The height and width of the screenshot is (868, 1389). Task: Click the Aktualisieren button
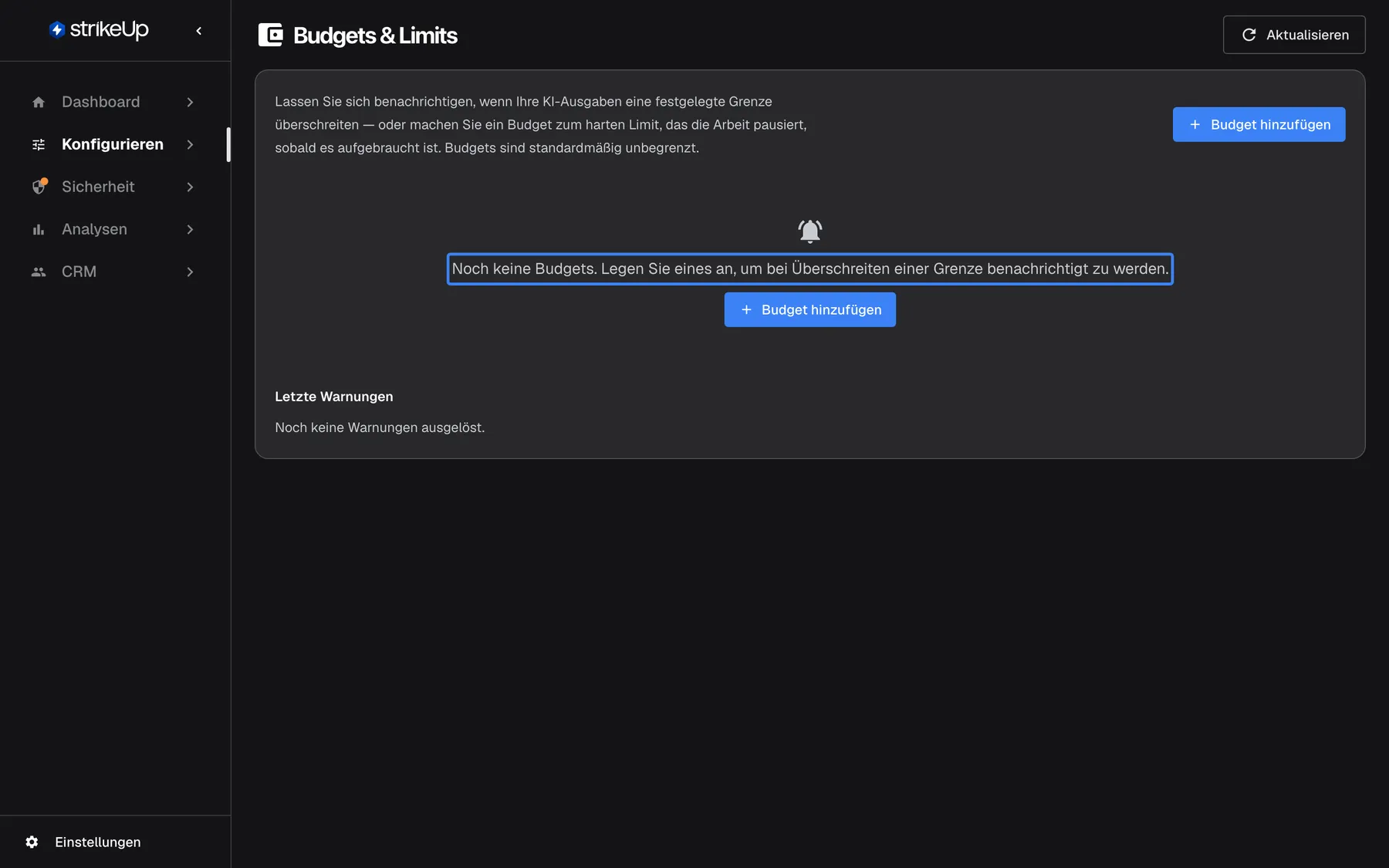click(x=1294, y=35)
